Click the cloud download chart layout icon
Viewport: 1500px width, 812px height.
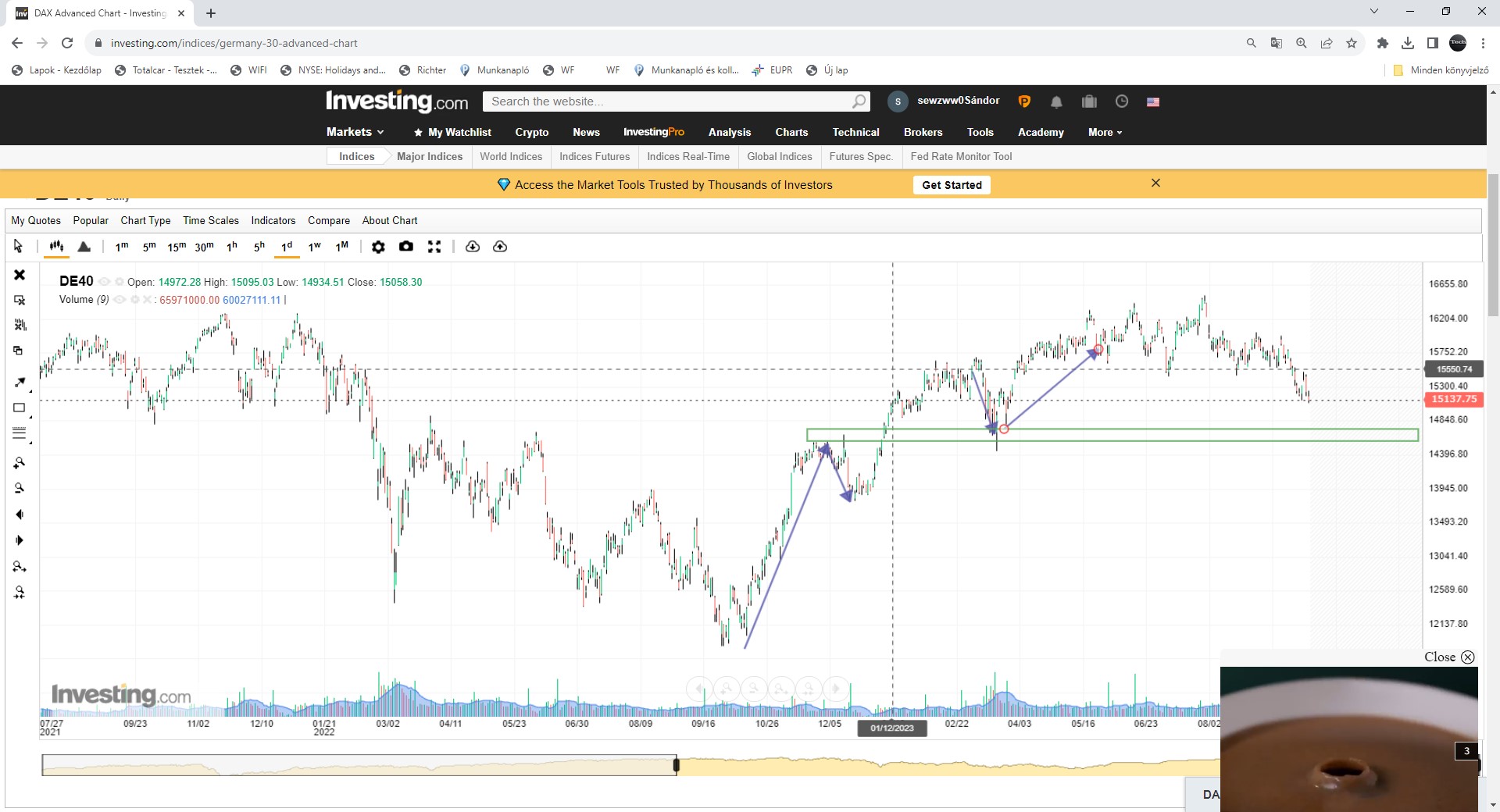[473, 247]
